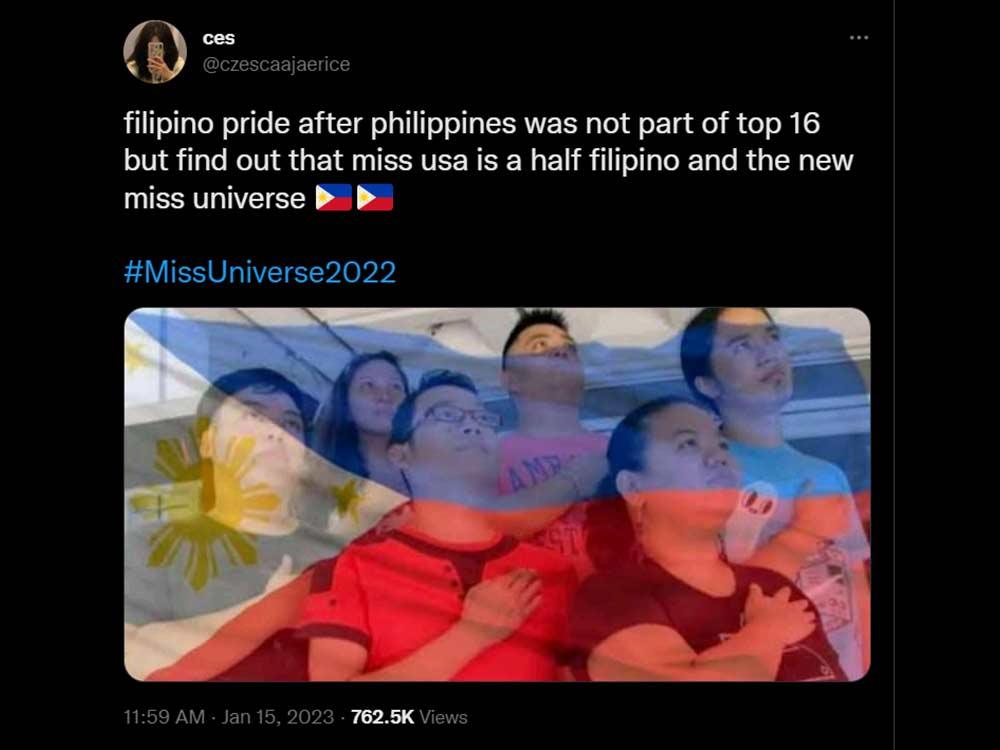Screen dimensions: 1000x750
Task: Click the first Philippine flag emoji
Action: coord(334,198)
